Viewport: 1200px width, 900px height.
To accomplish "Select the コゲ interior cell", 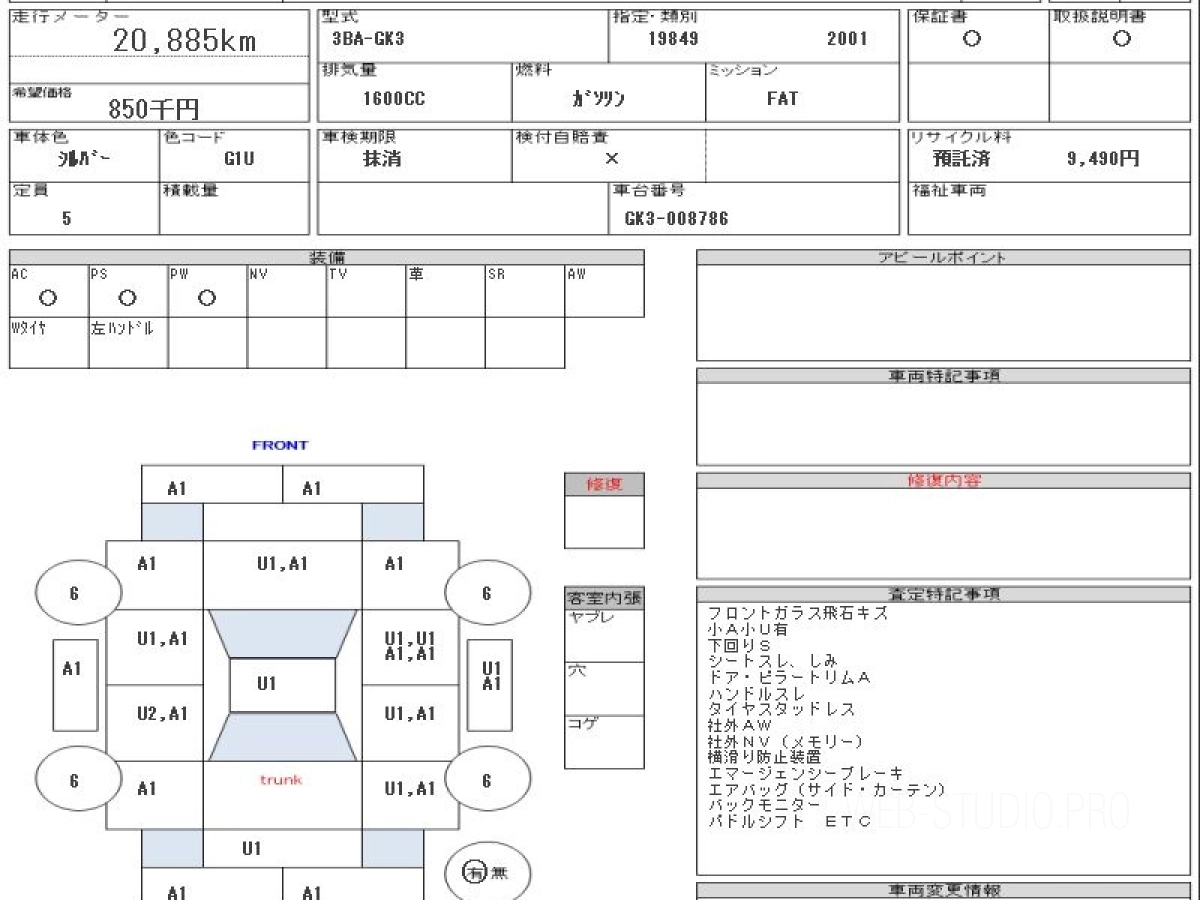I will pyautogui.click(x=604, y=742).
